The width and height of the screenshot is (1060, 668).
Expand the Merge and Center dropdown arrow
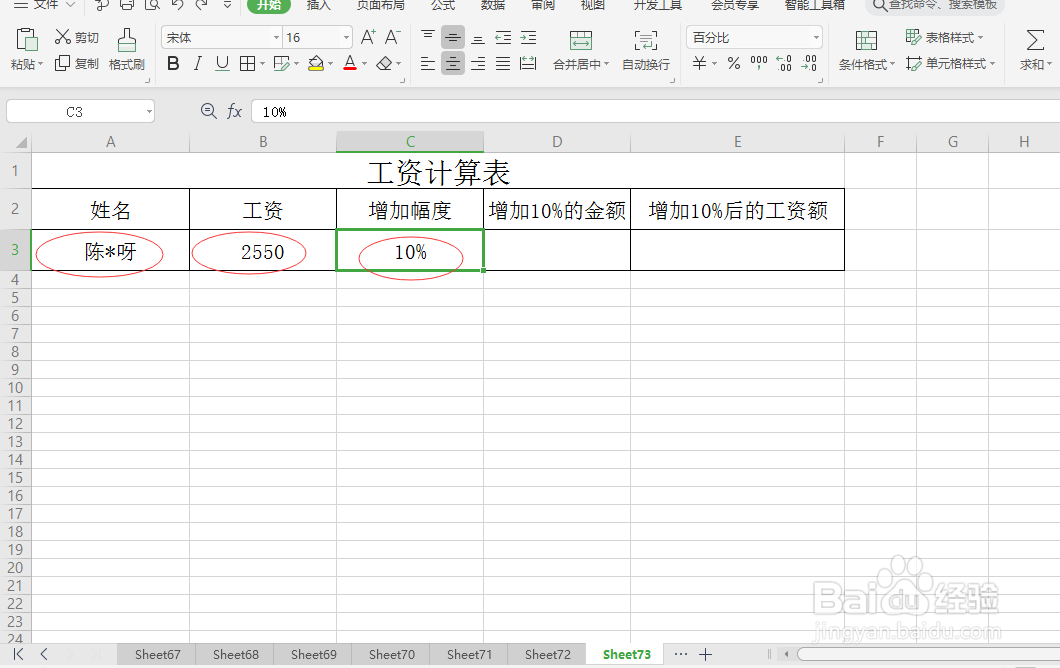(x=606, y=64)
